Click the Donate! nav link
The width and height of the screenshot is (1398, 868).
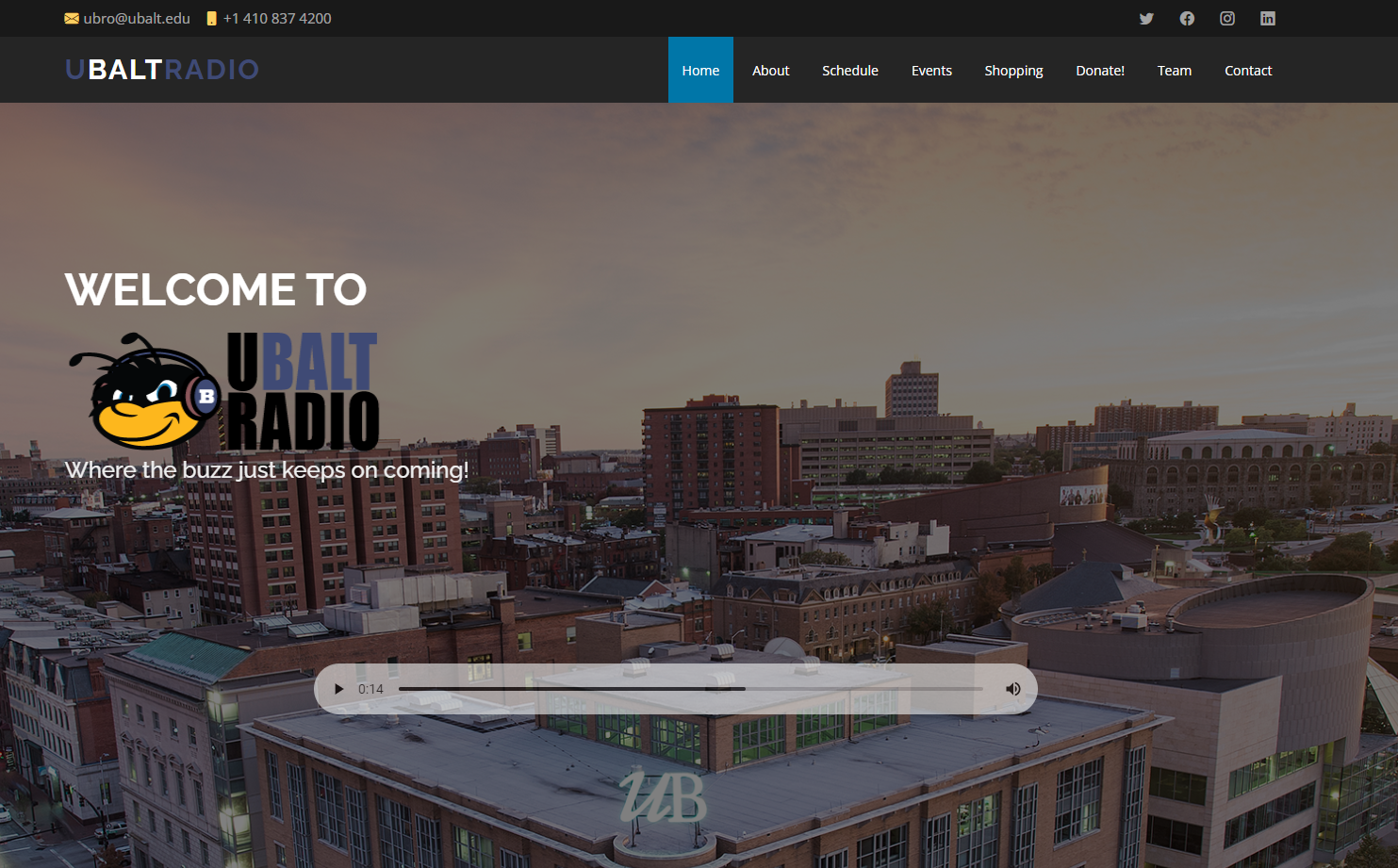click(1100, 71)
